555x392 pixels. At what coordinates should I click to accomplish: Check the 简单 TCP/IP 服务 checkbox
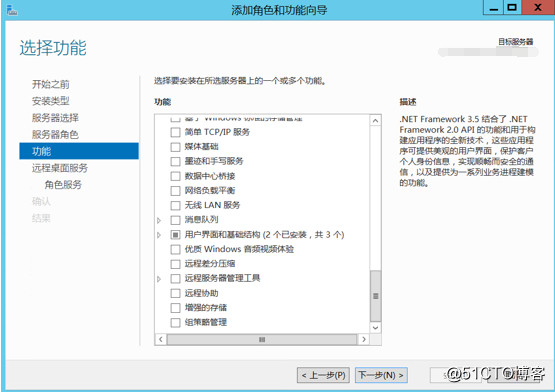[x=175, y=132]
